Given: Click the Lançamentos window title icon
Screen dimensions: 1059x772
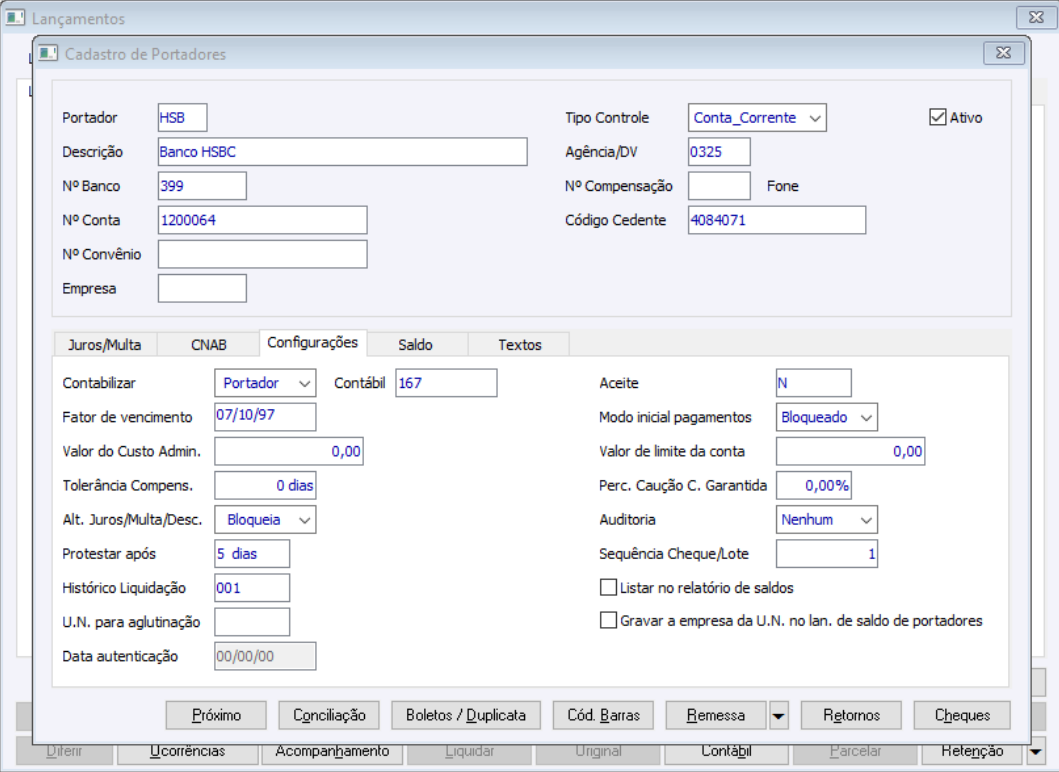Looking at the screenshot, I should tap(15, 18).
